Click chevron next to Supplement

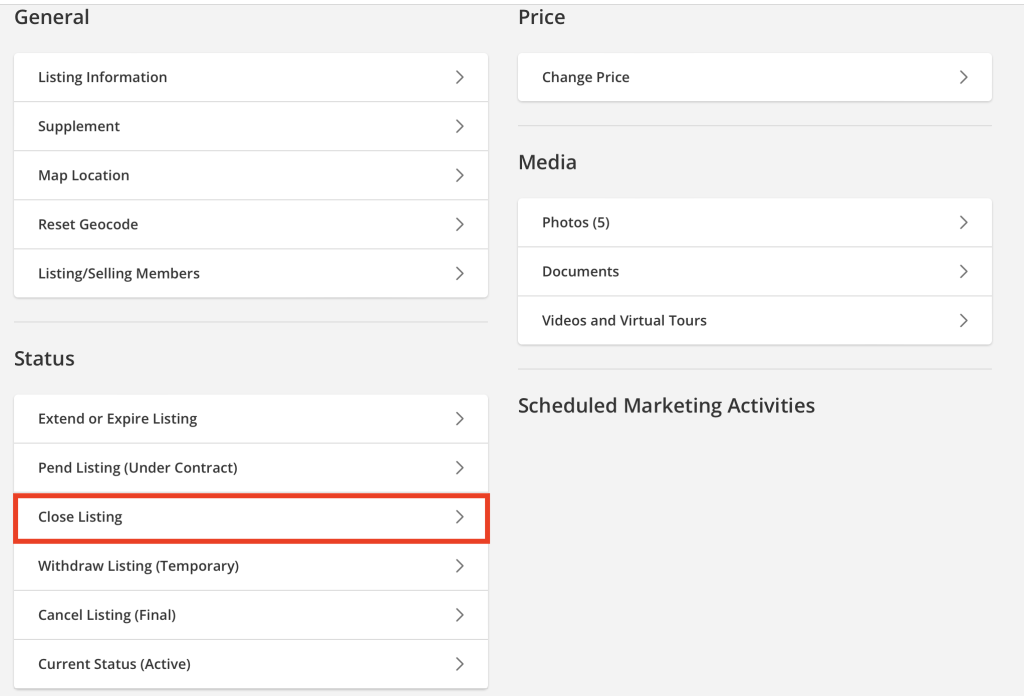(x=460, y=126)
